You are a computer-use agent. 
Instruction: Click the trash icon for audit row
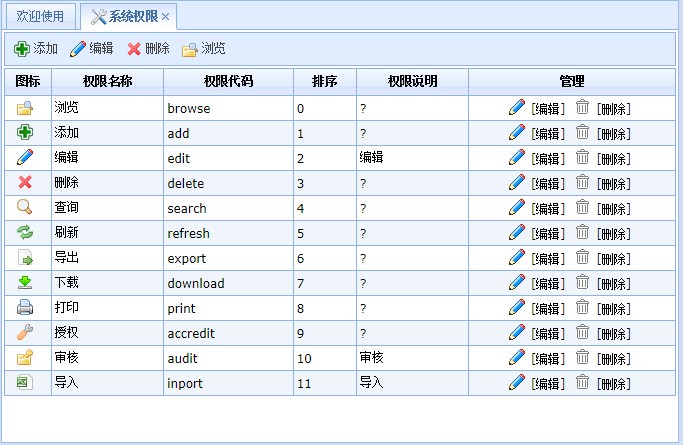tap(582, 357)
